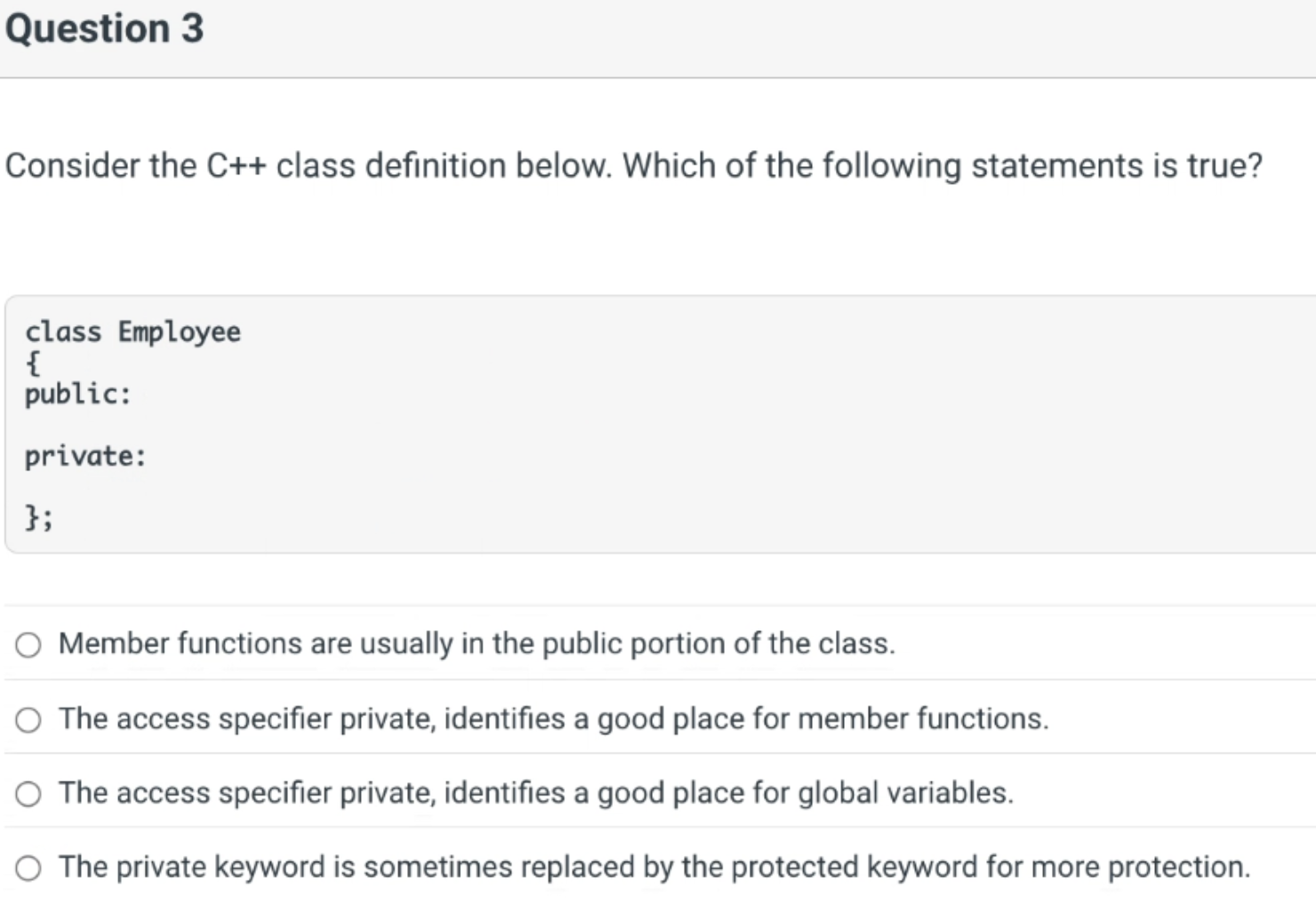
Task: Pick the option mentioning the protected keyword
Action: (x=29, y=868)
